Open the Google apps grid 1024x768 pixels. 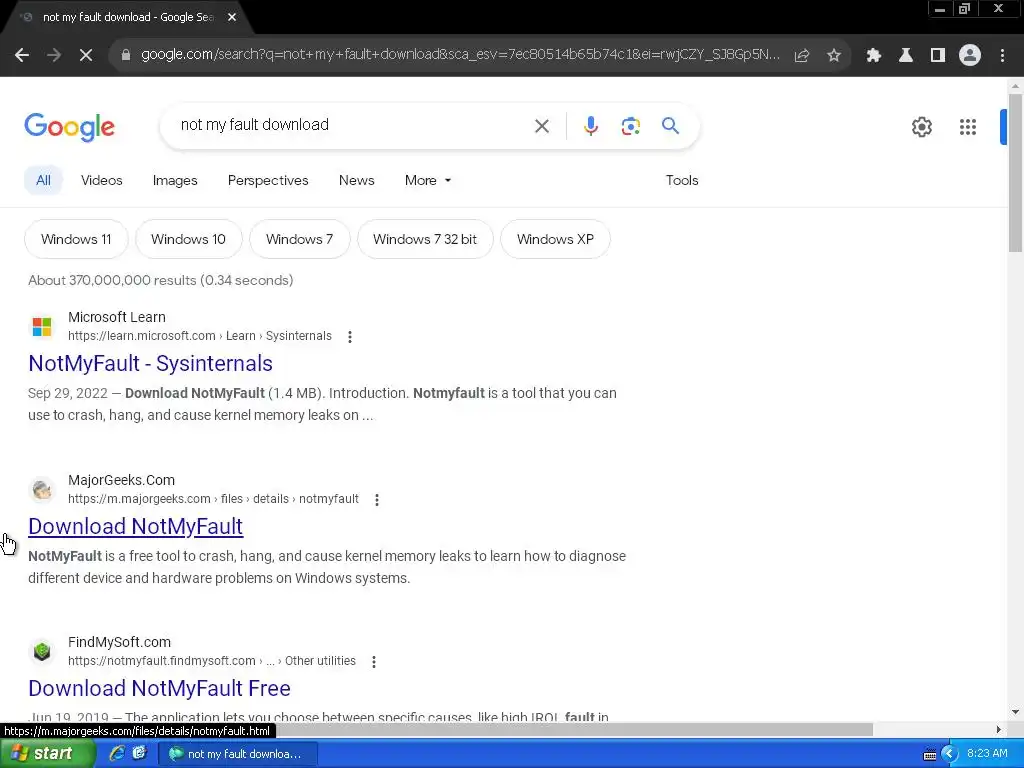[967, 127]
